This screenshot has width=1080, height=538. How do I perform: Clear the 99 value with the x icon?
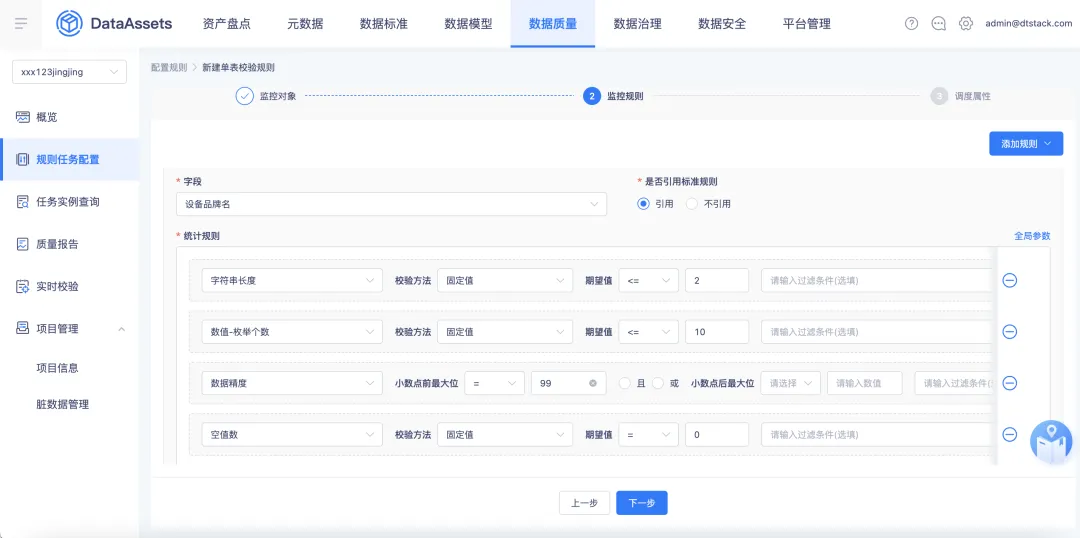pos(592,383)
